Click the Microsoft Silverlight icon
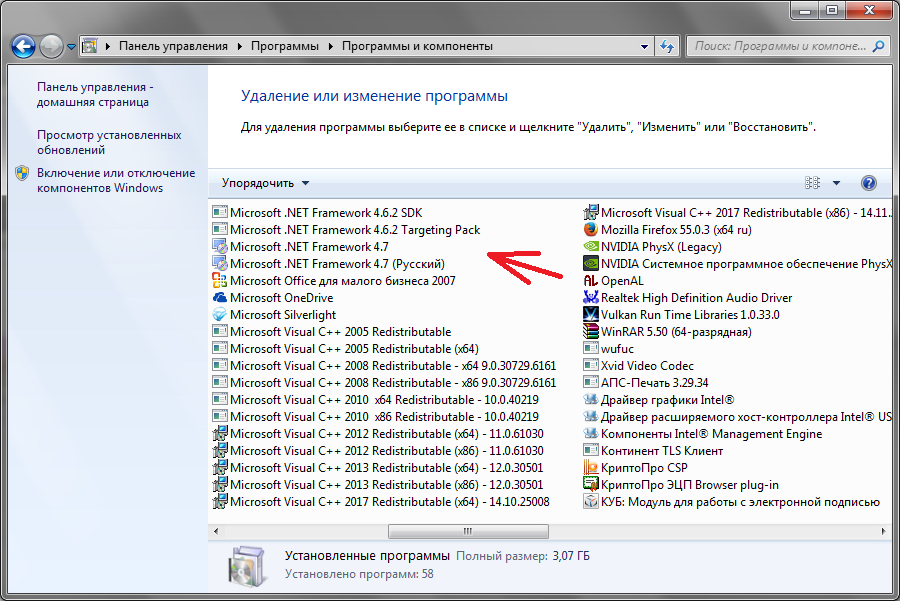Viewport: 900px width, 601px height. pyautogui.click(x=220, y=315)
